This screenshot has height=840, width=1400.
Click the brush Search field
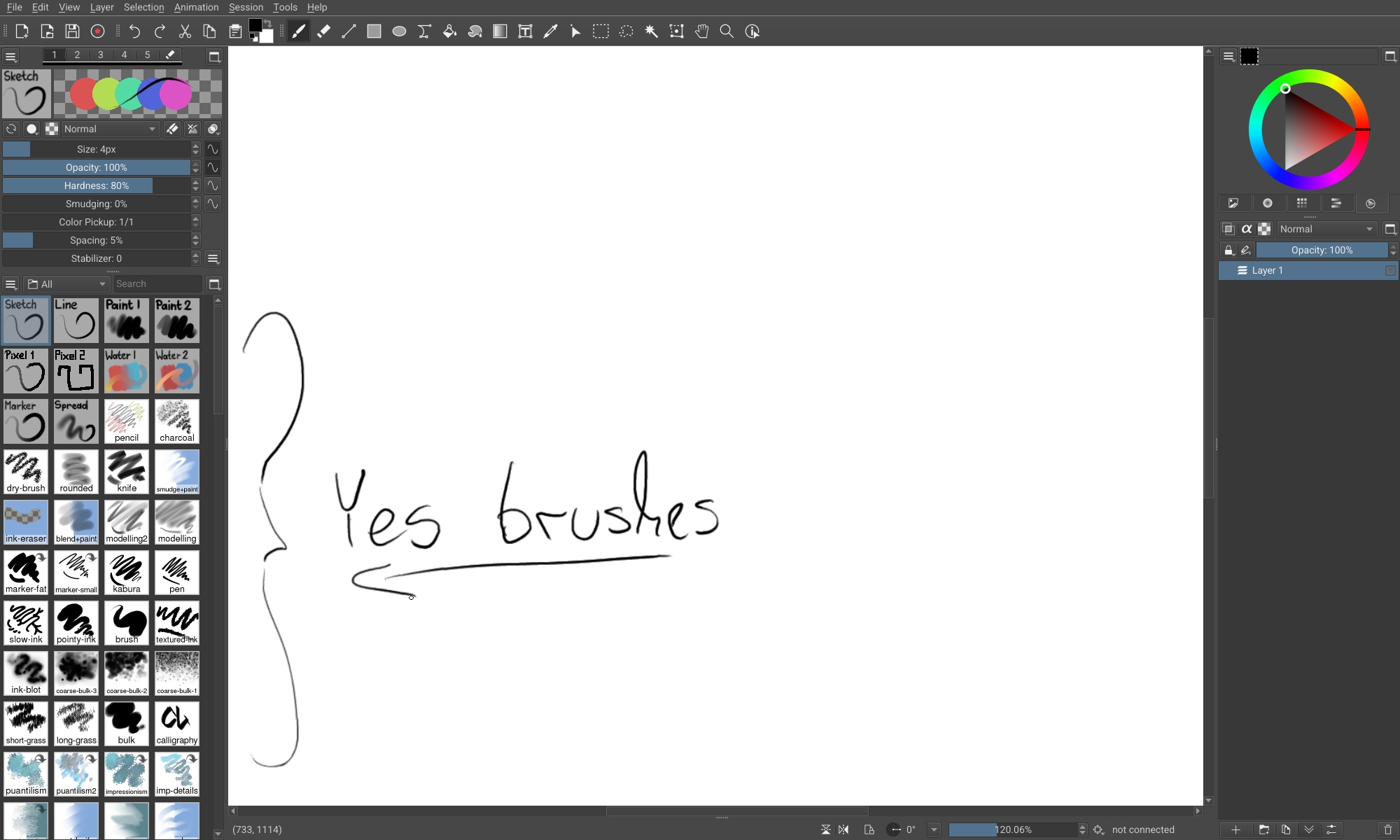click(157, 284)
